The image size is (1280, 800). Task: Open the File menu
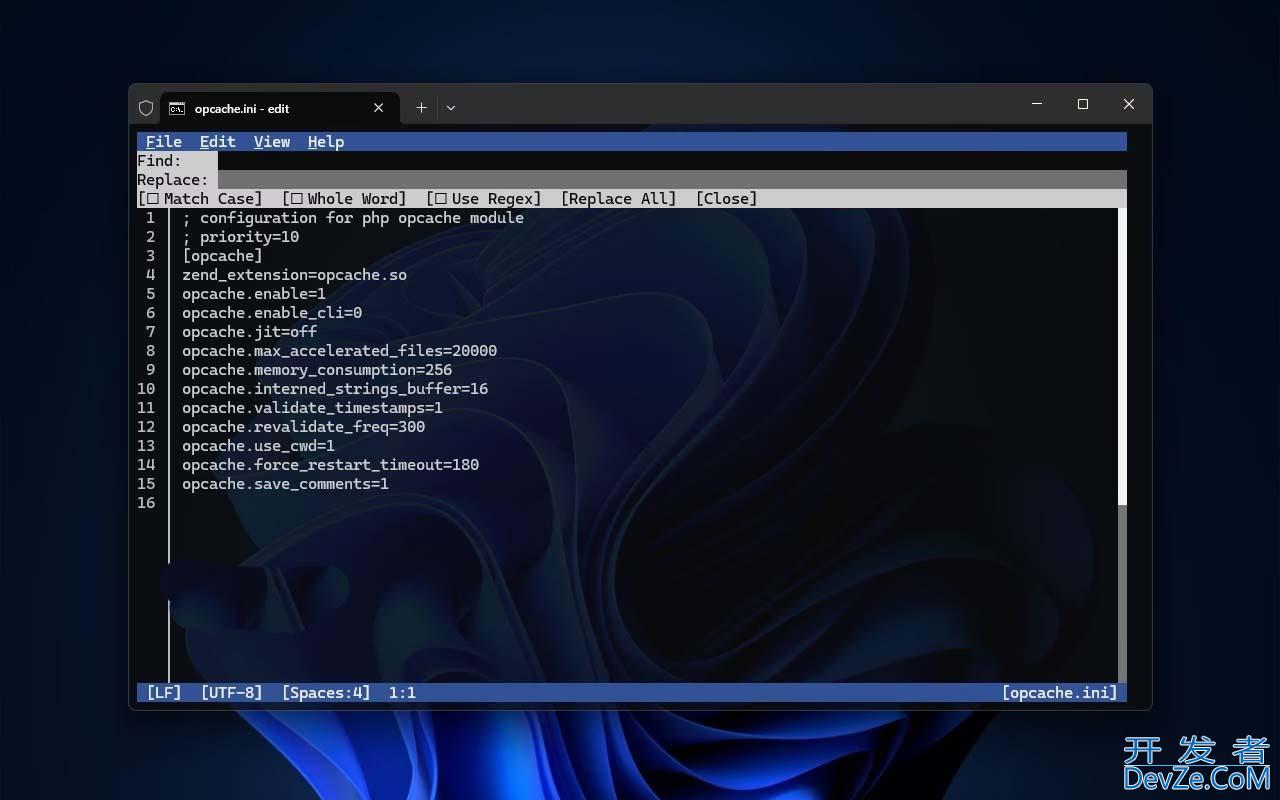164,142
